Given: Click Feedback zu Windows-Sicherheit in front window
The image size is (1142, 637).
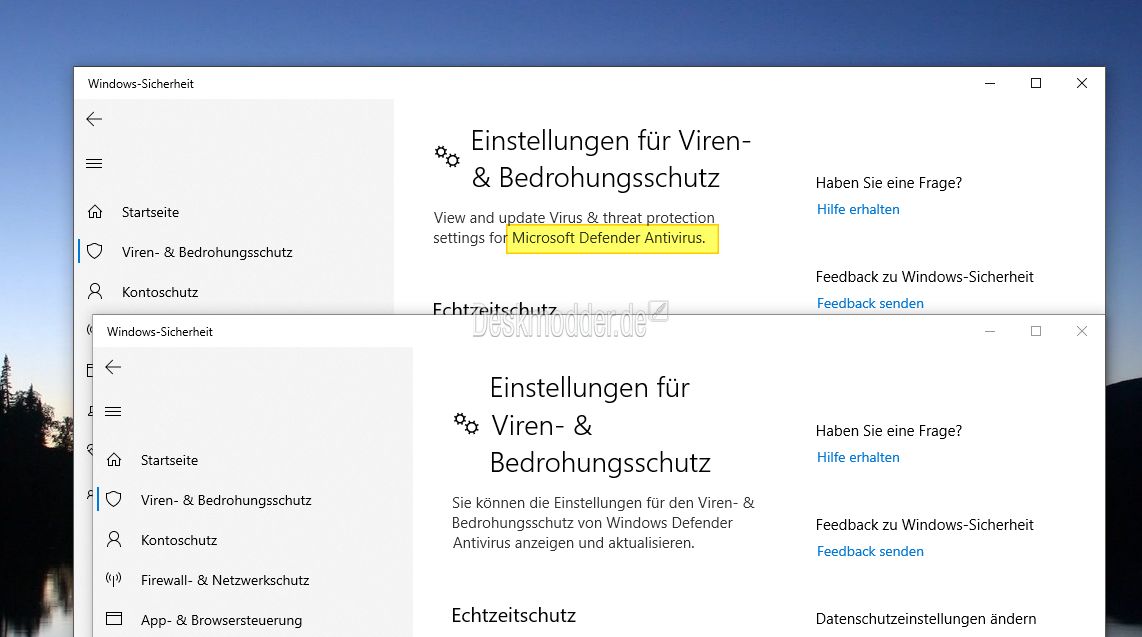Looking at the screenshot, I should [x=924, y=526].
